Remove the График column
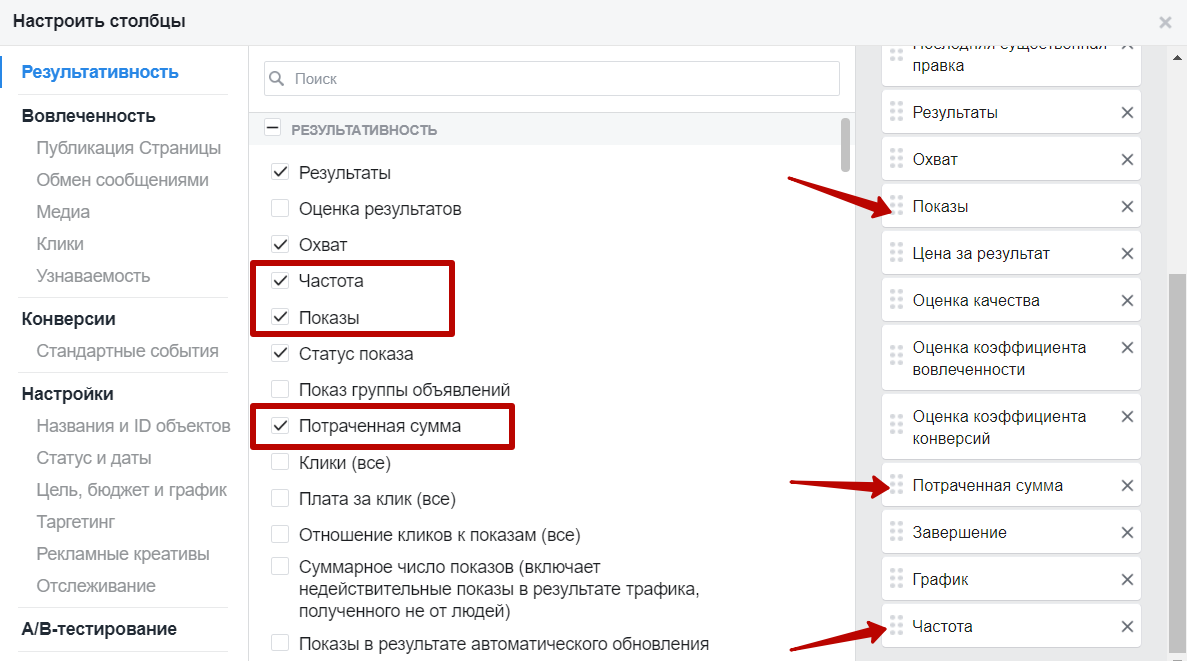 pos(1126,579)
